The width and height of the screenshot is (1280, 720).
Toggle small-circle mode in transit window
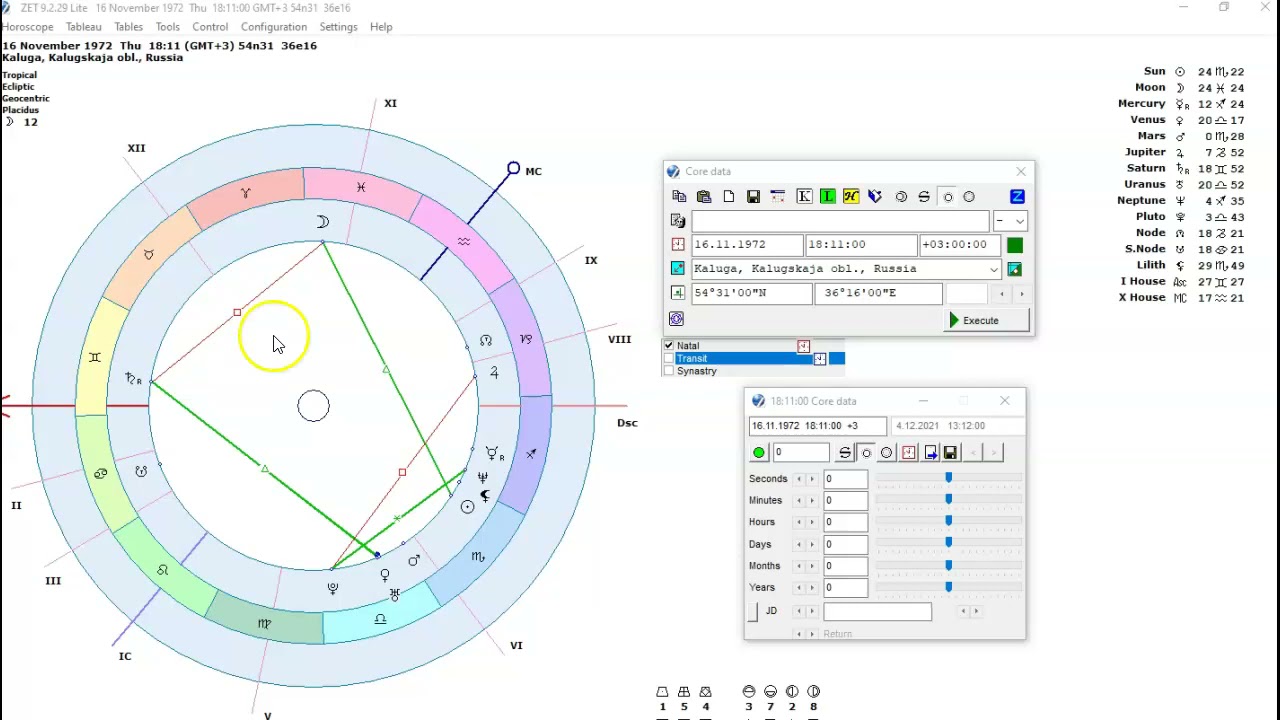click(x=866, y=453)
